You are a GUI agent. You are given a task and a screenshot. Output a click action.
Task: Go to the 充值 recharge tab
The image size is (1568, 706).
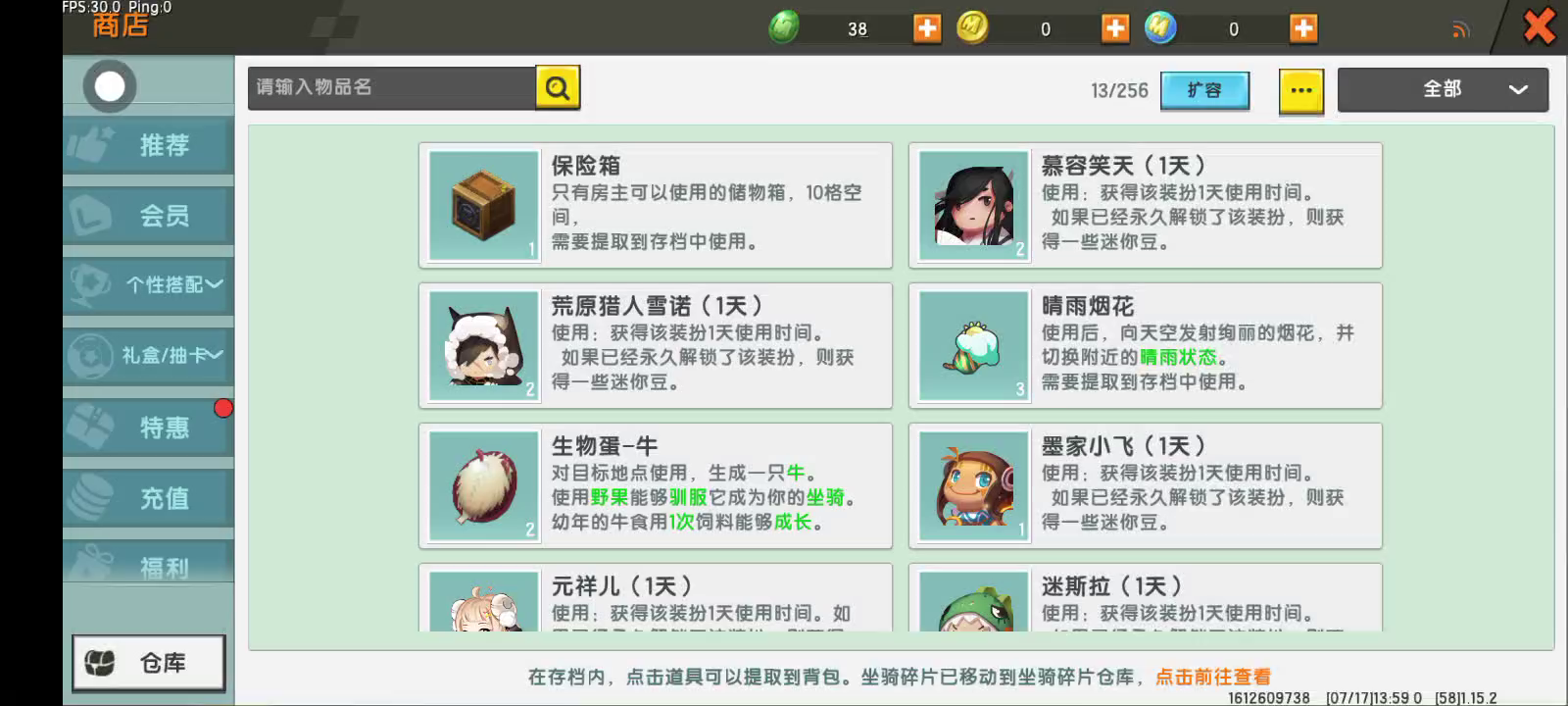(149, 498)
